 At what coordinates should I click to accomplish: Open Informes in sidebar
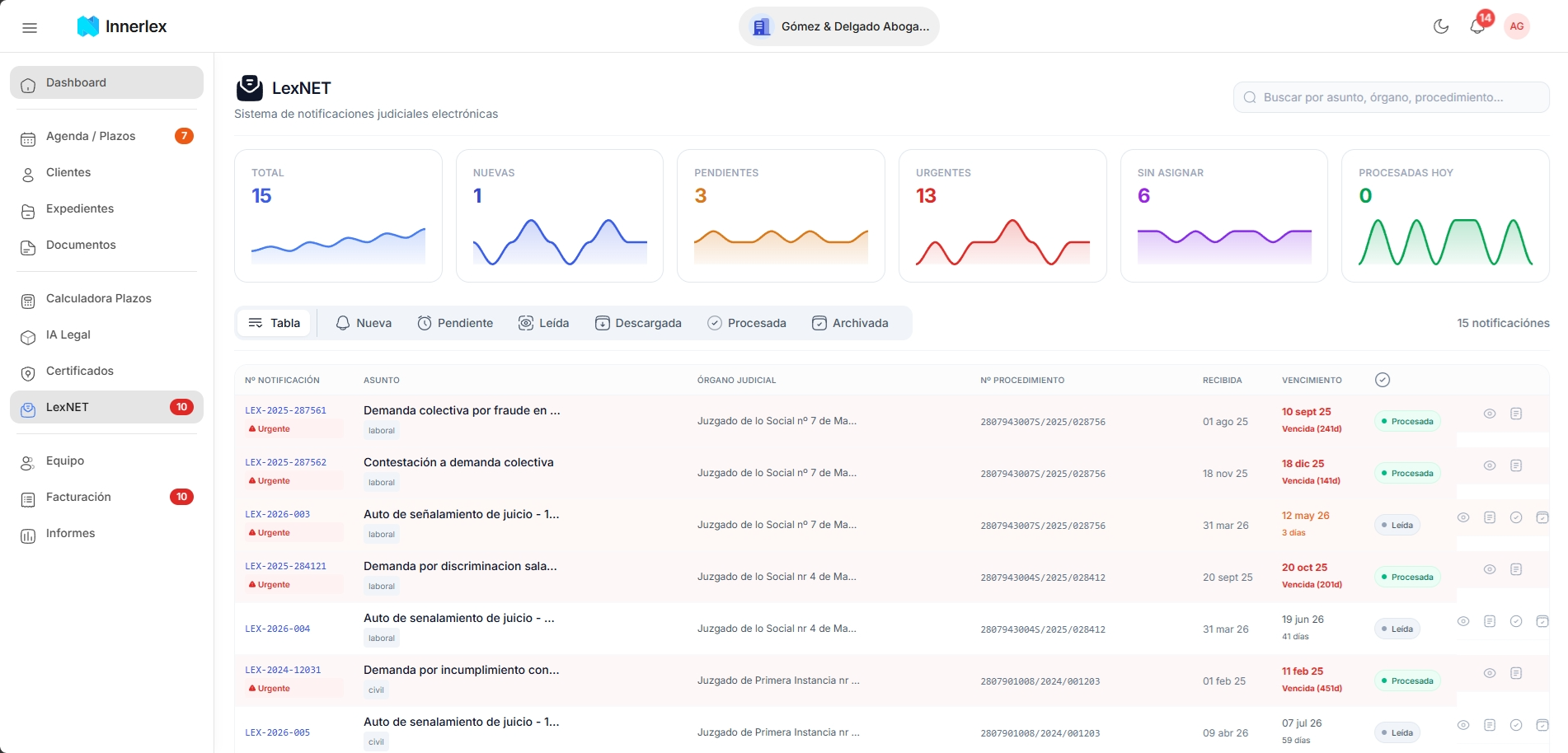pos(106,533)
